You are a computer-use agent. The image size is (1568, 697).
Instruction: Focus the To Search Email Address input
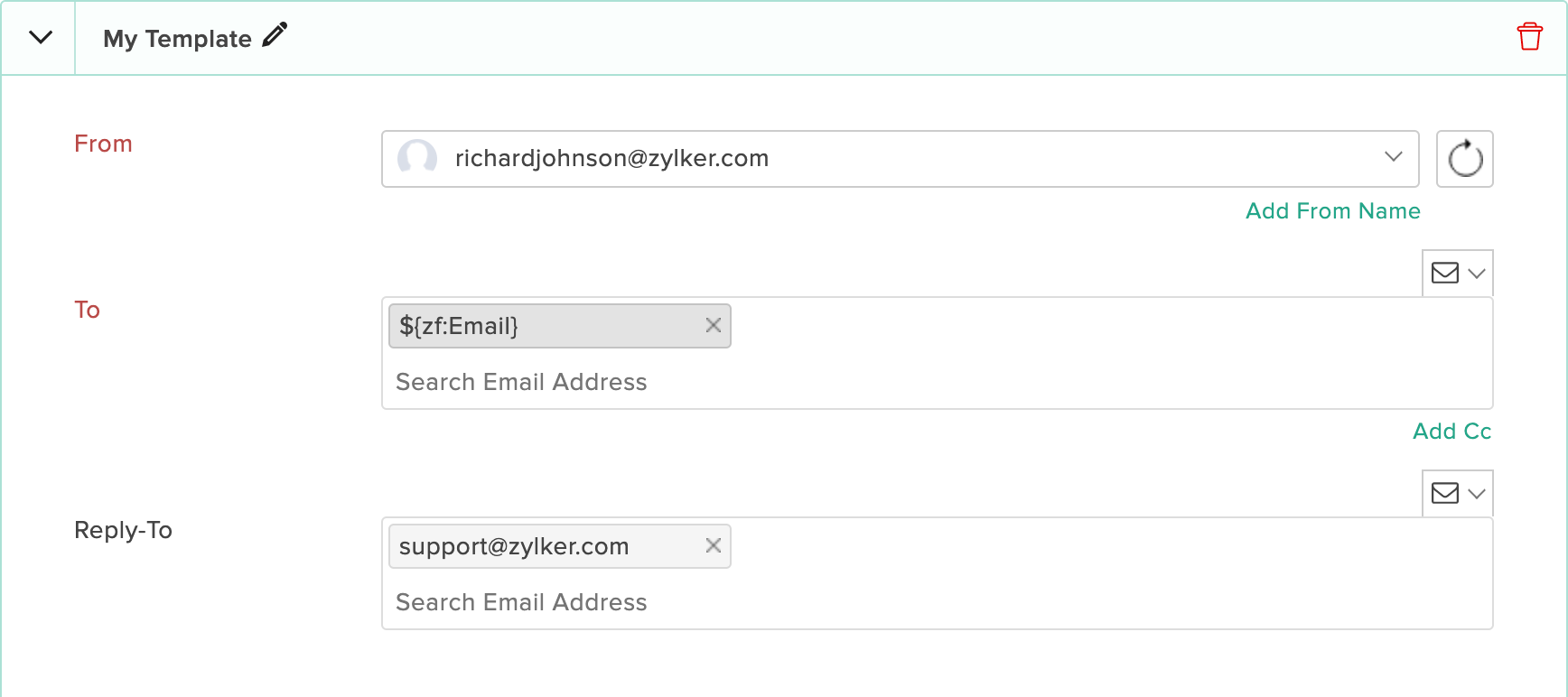click(x=938, y=382)
